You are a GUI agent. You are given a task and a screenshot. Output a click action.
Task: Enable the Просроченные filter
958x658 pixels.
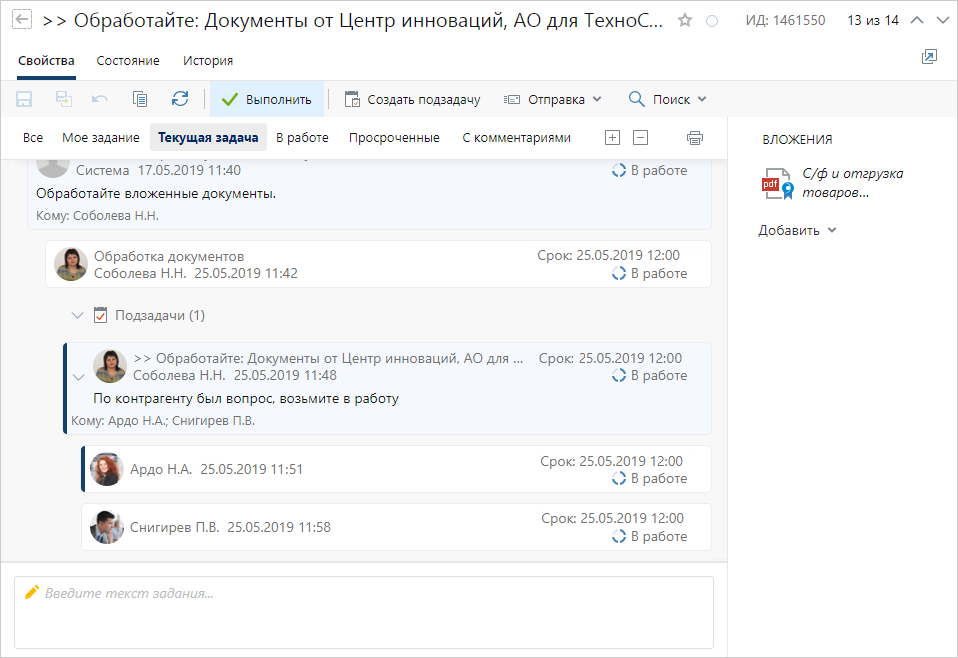tap(394, 138)
